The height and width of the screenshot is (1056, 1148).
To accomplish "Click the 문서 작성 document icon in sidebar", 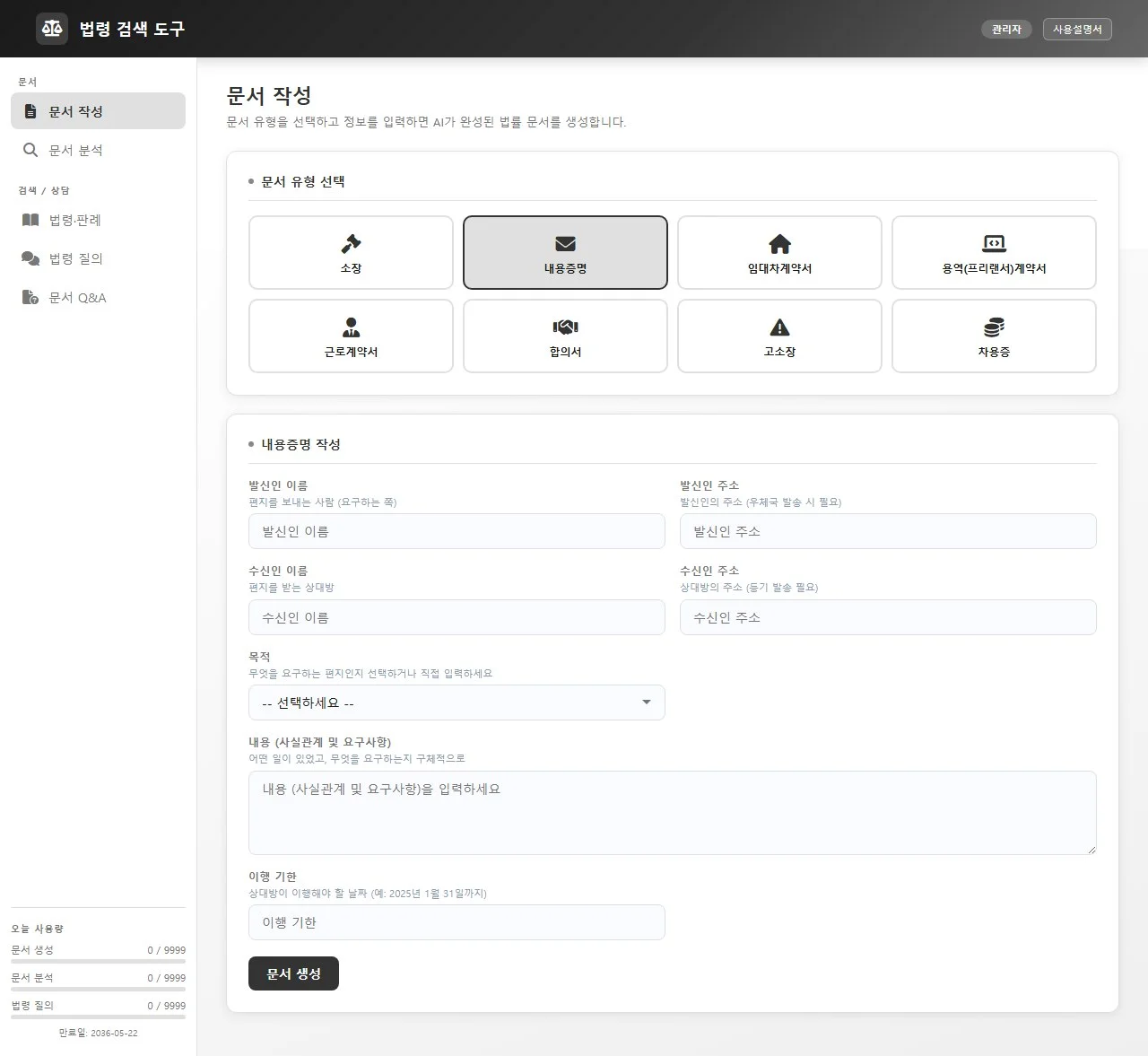I will pos(30,111).
